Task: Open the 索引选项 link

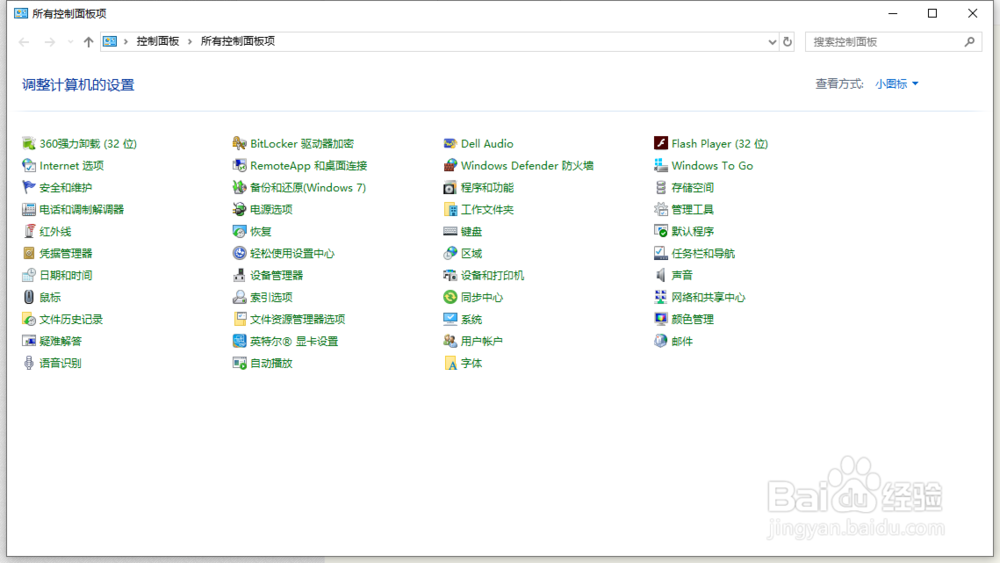Action: point(271,297)
